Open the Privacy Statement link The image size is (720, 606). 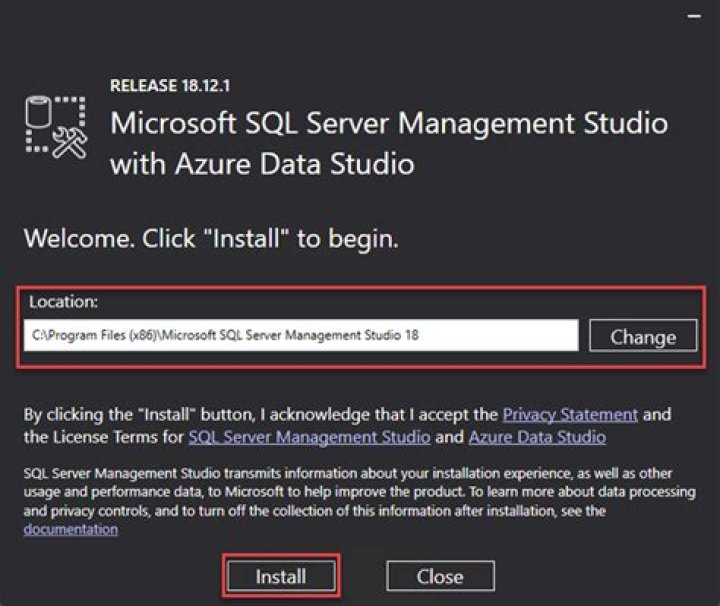coord(569,414)
